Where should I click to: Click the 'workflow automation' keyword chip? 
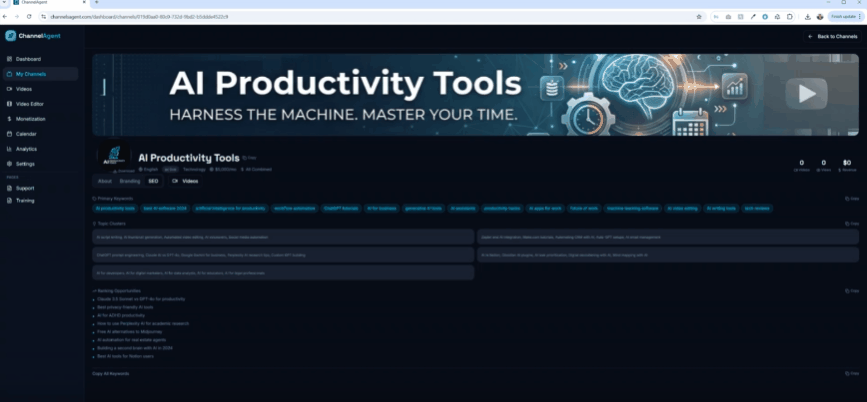click(295, 208)
